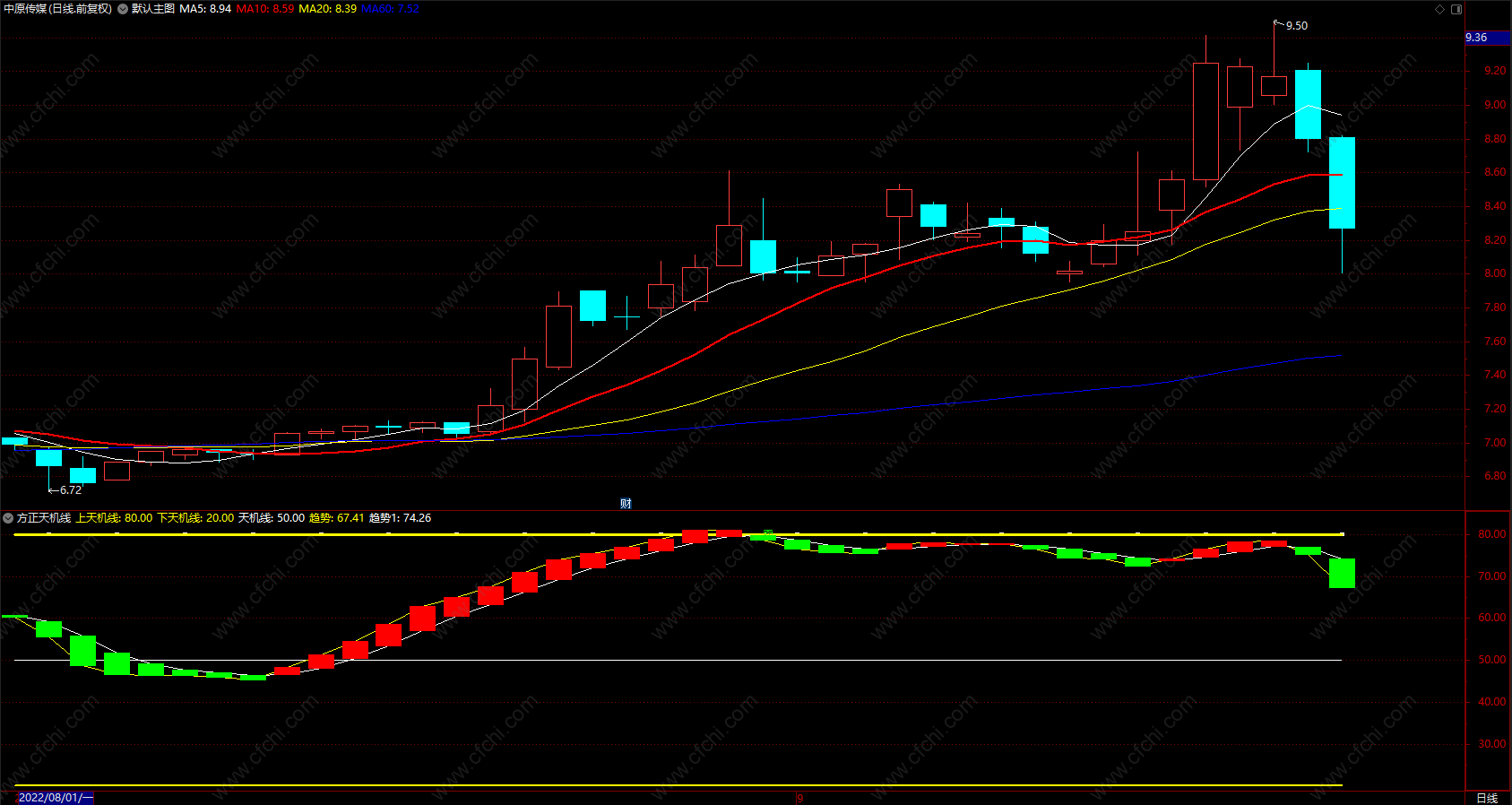
Task: Open the 方正天机线 indicator dropdown arrow
Action: click(8, 518)
